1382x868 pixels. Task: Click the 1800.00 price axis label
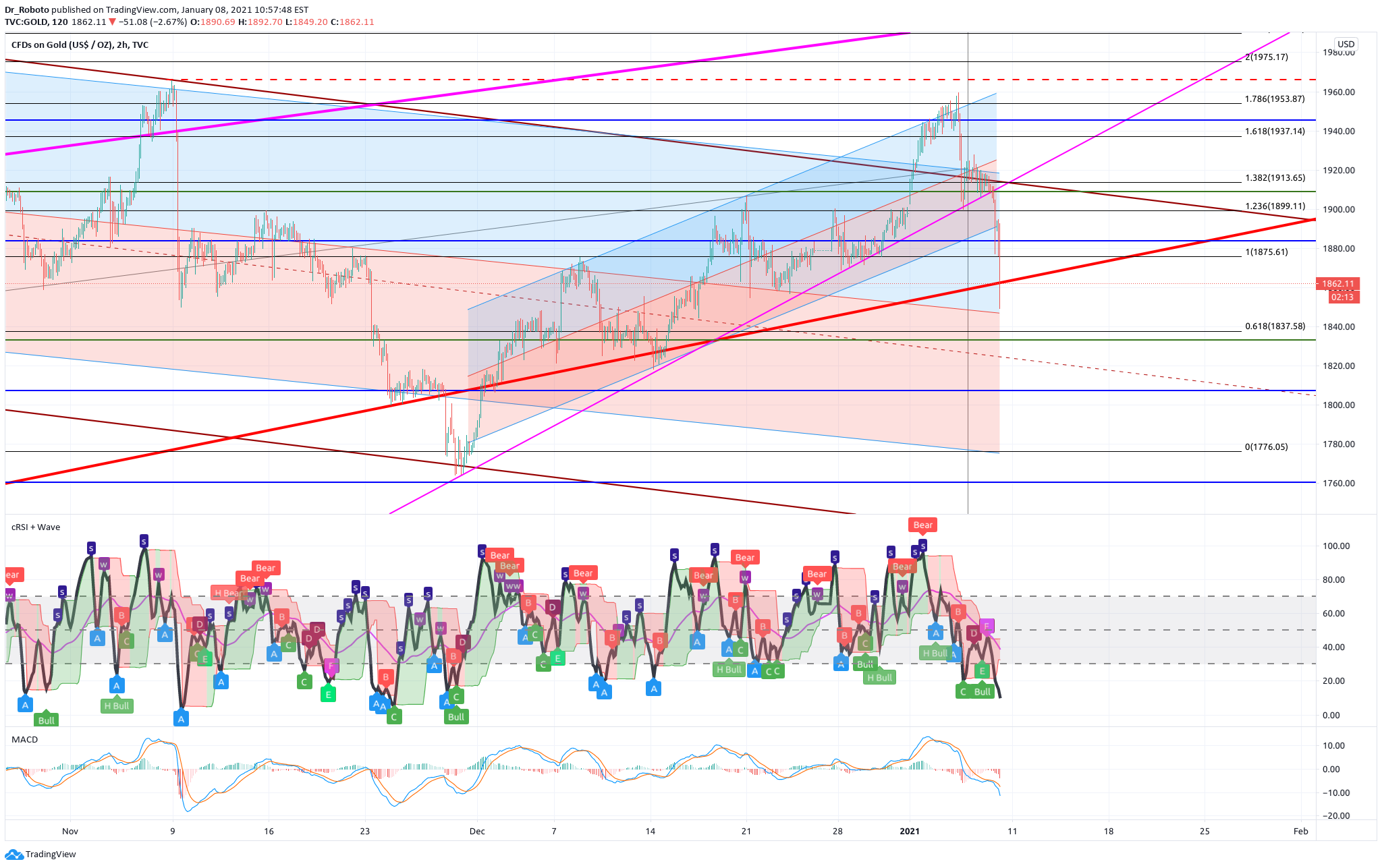pyautogui.click(x=1339, y=405)
